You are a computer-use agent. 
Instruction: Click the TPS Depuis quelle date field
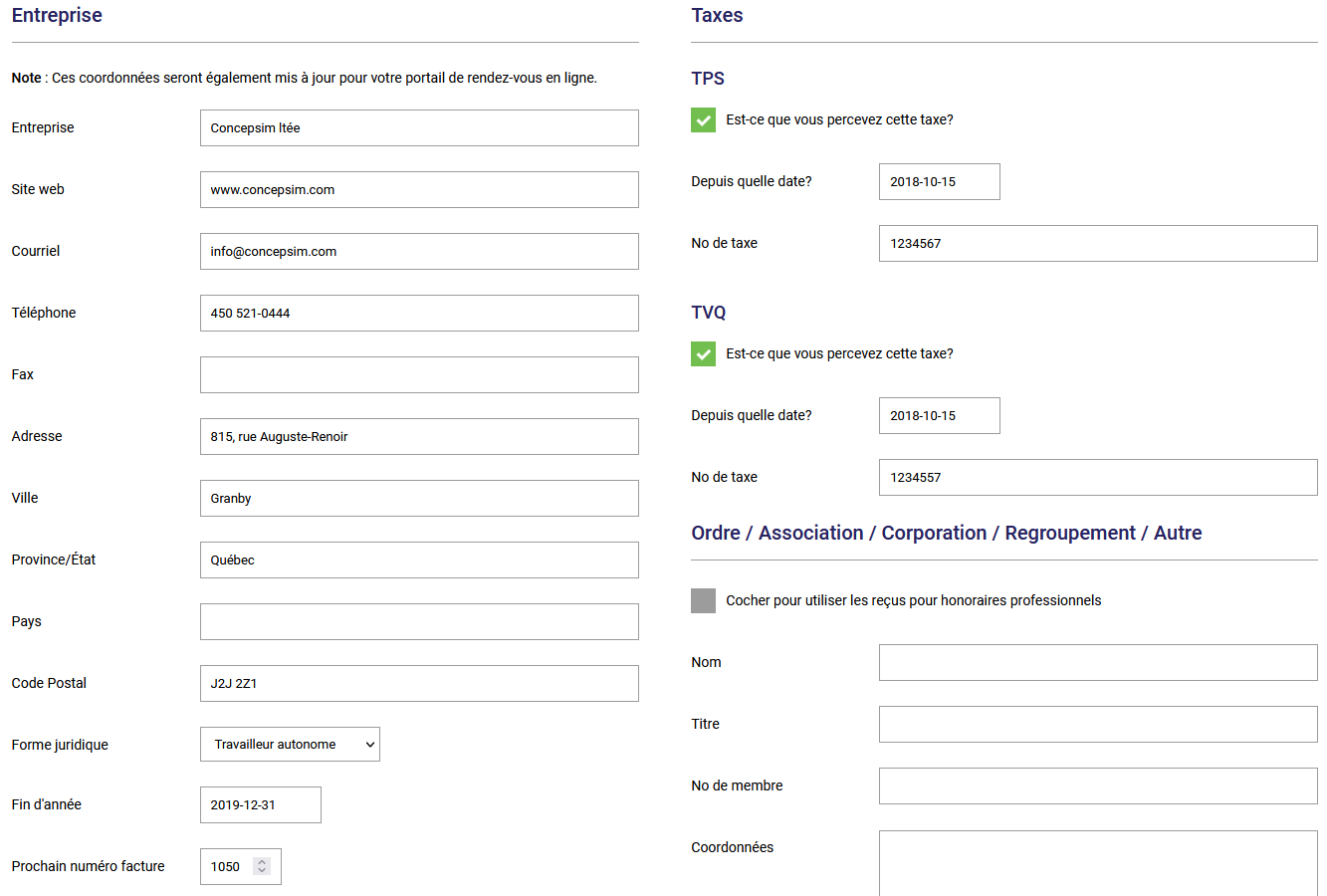coord(939,182)
